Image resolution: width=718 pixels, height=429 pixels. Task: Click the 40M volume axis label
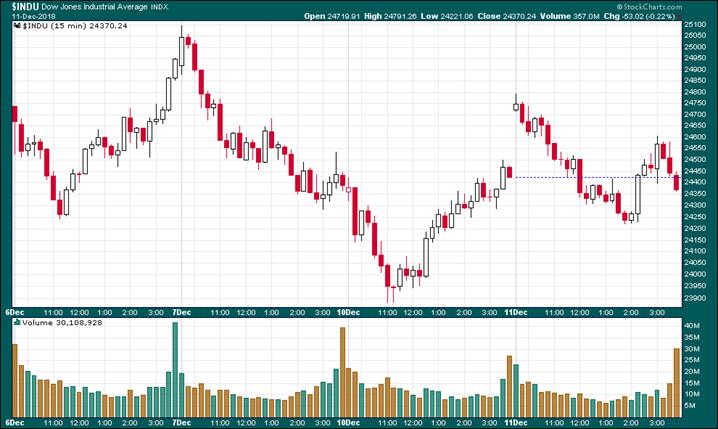pos(692,326)
